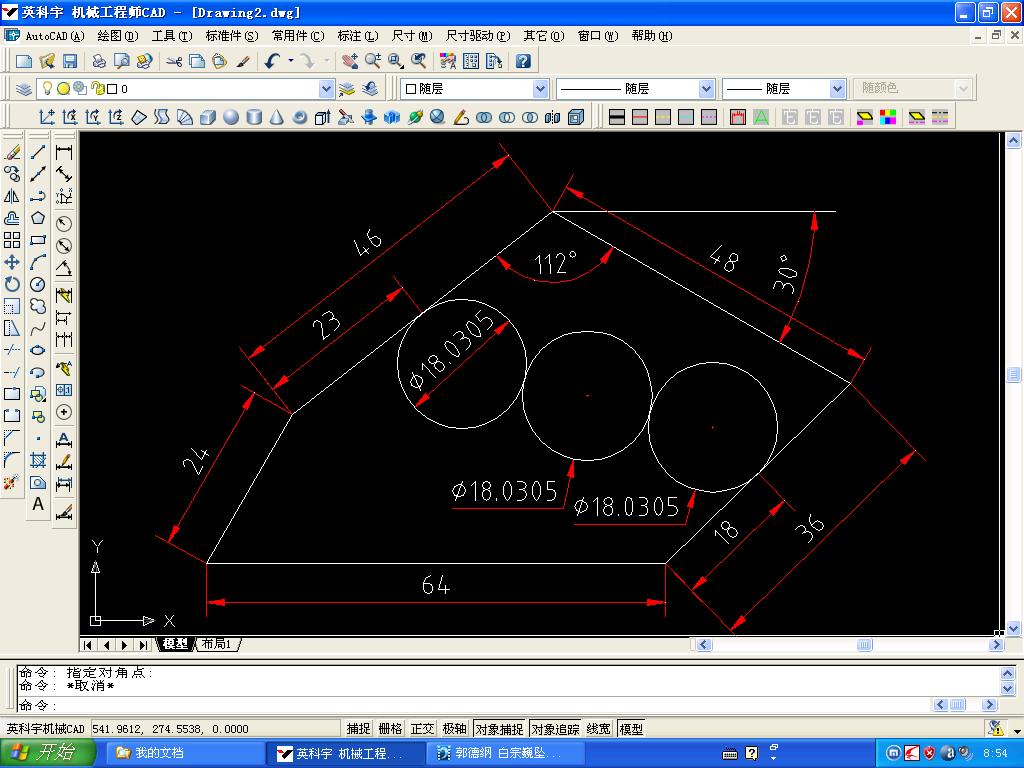
Task: Select the Polygon drawing tool
Action: coord(38,217)
